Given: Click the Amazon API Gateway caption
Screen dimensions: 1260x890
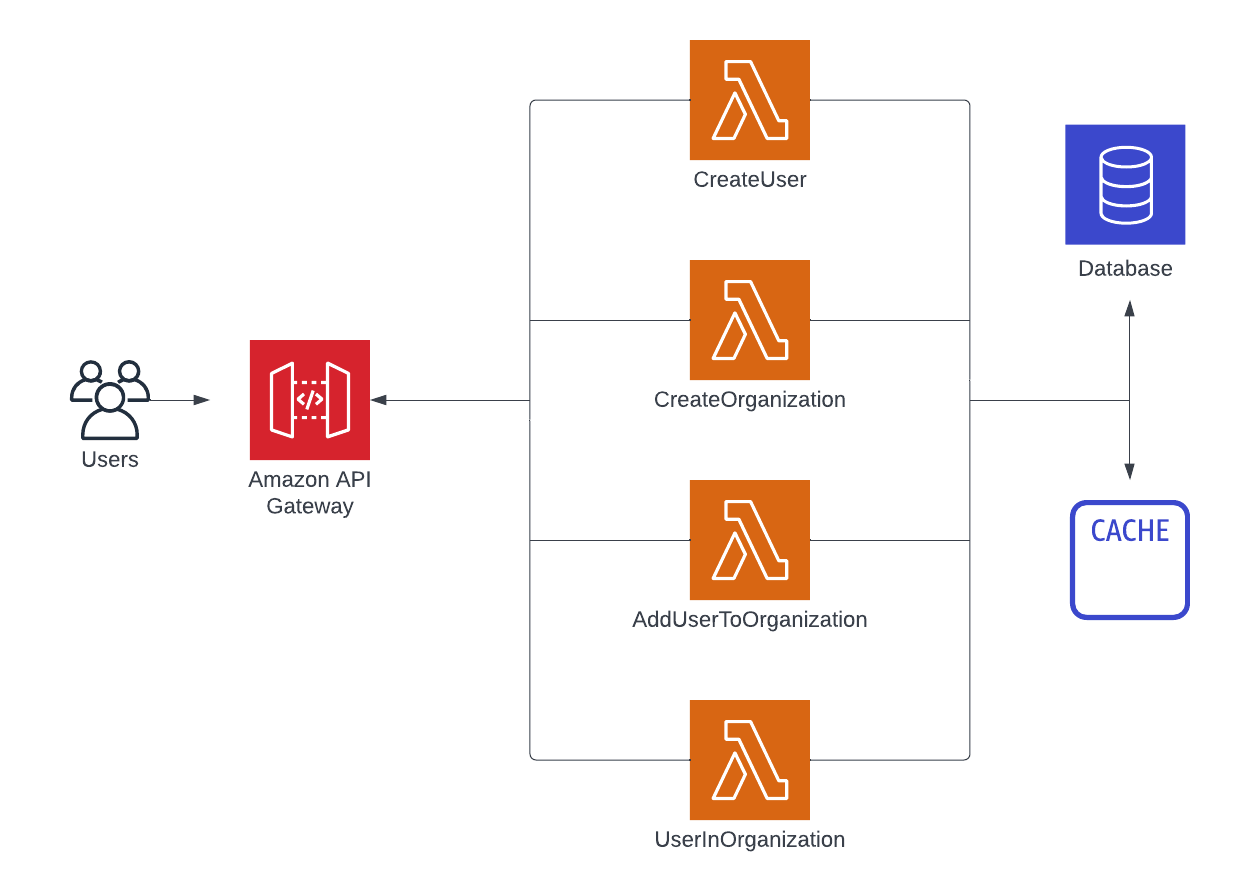Looking at the screenshot, I should [x=309, y=492].
